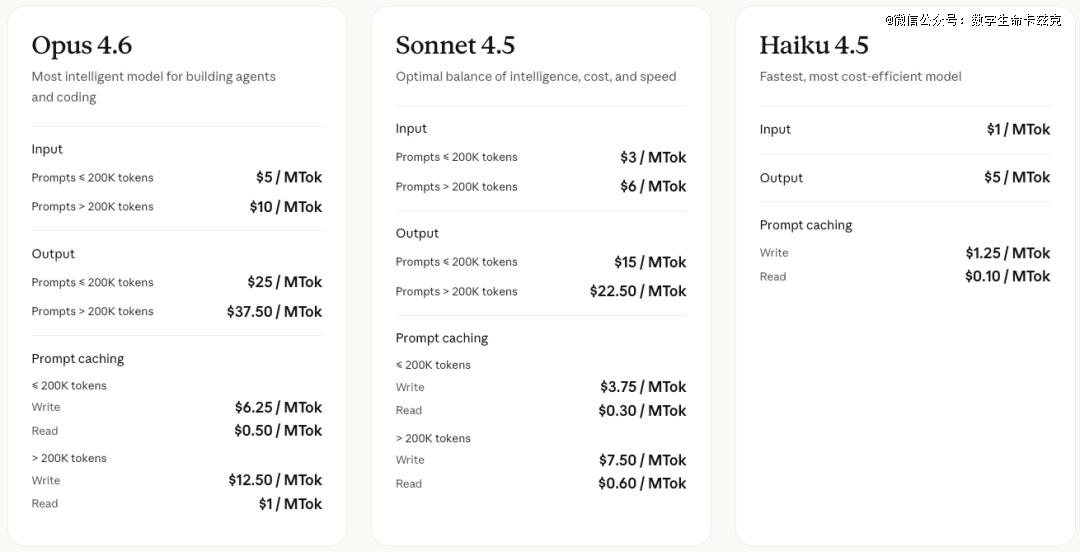Image resolution: width=1080 pixels, height=552 pixels.
Task: Click the $7.50 / MTok Sonnet write price
Action: 643,460
